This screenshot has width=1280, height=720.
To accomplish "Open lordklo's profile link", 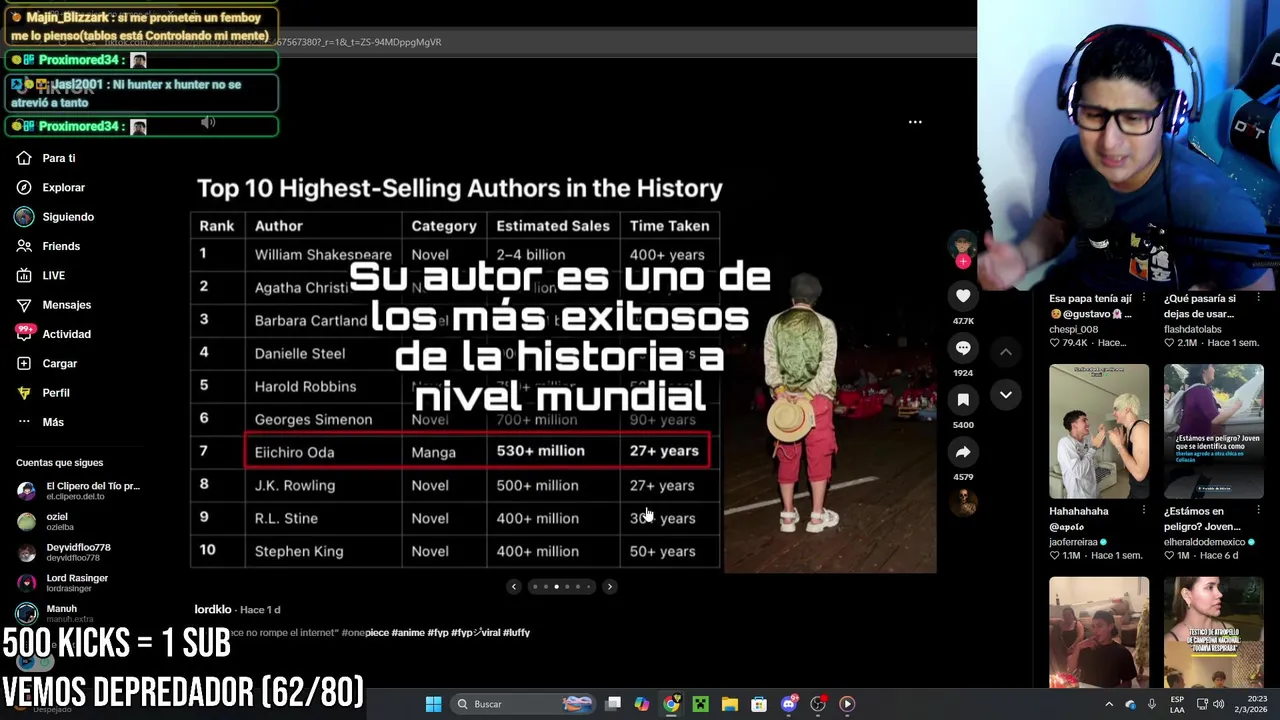I will 213,609.
